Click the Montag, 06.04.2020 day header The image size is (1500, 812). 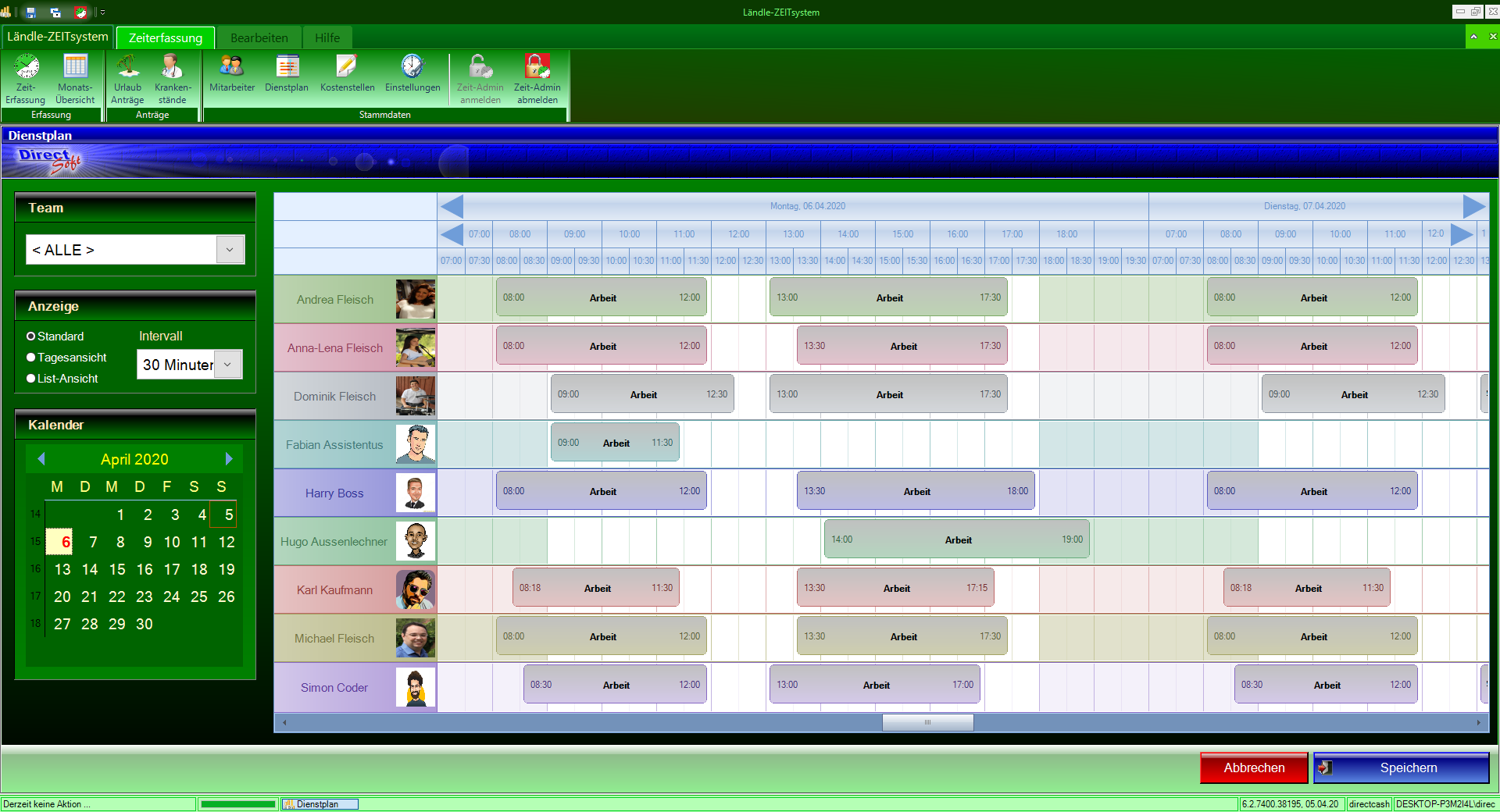[x=807, y=206]
